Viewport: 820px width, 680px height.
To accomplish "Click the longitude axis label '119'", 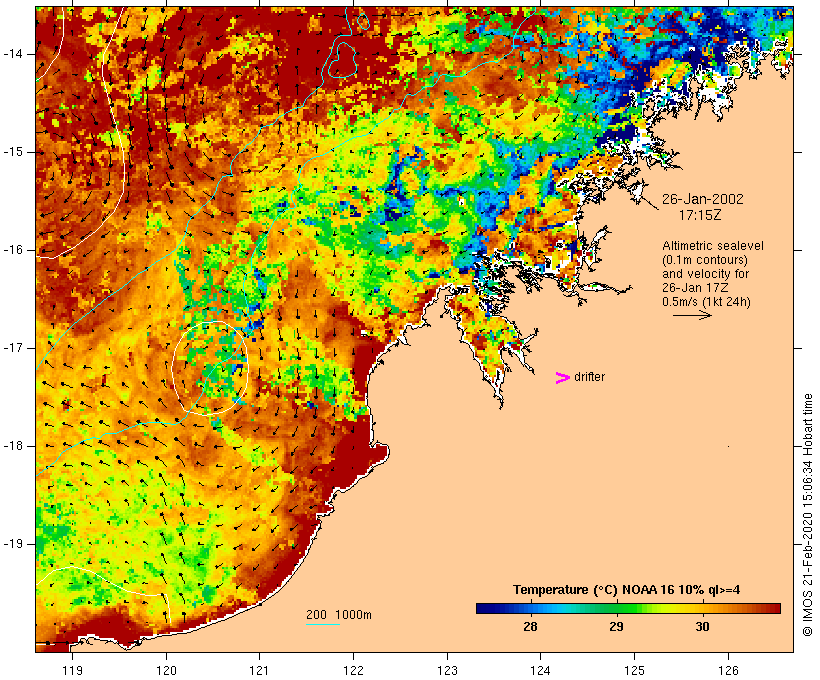I will [72, 670].
